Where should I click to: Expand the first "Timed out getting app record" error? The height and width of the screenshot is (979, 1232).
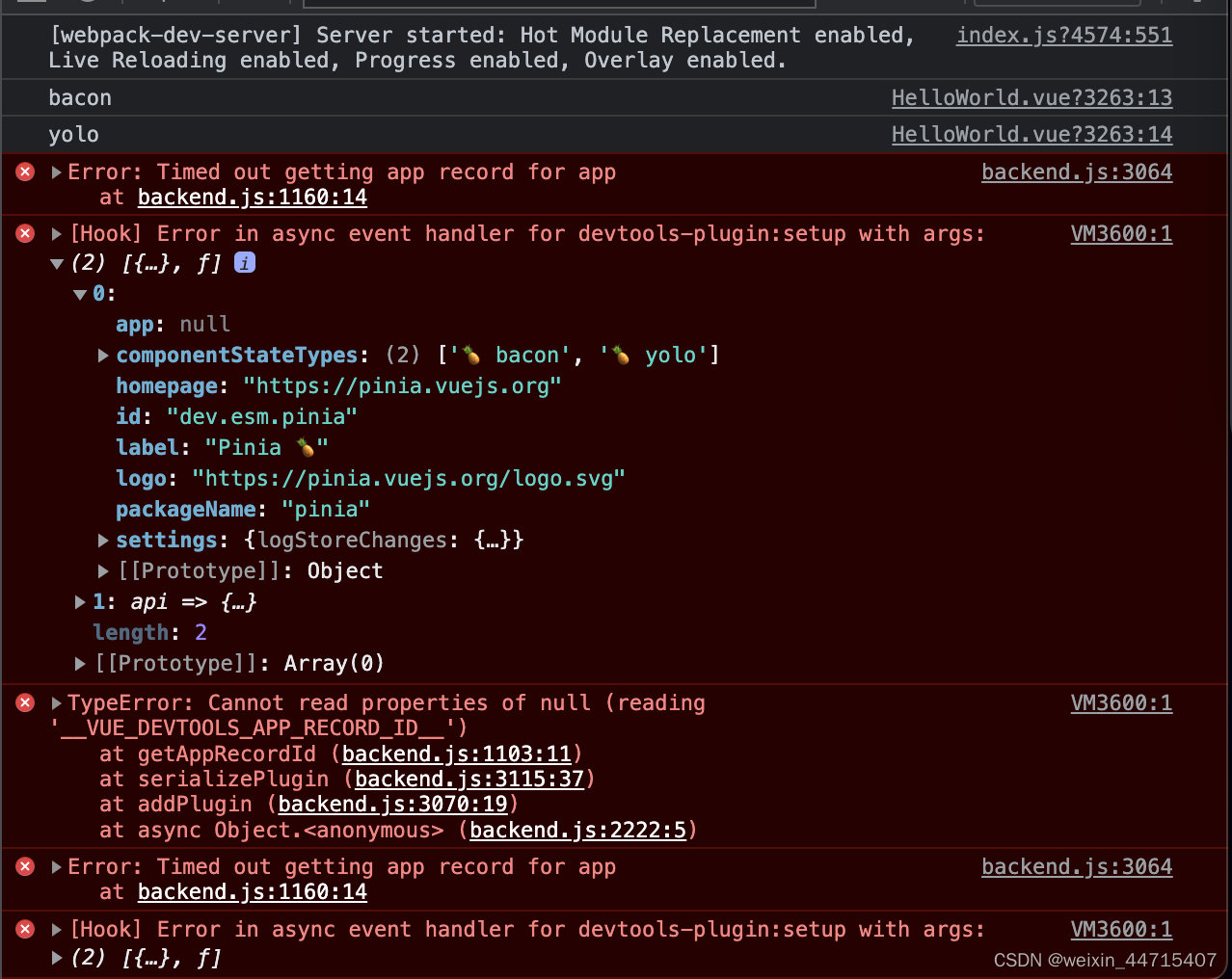(x=55, y=172)
